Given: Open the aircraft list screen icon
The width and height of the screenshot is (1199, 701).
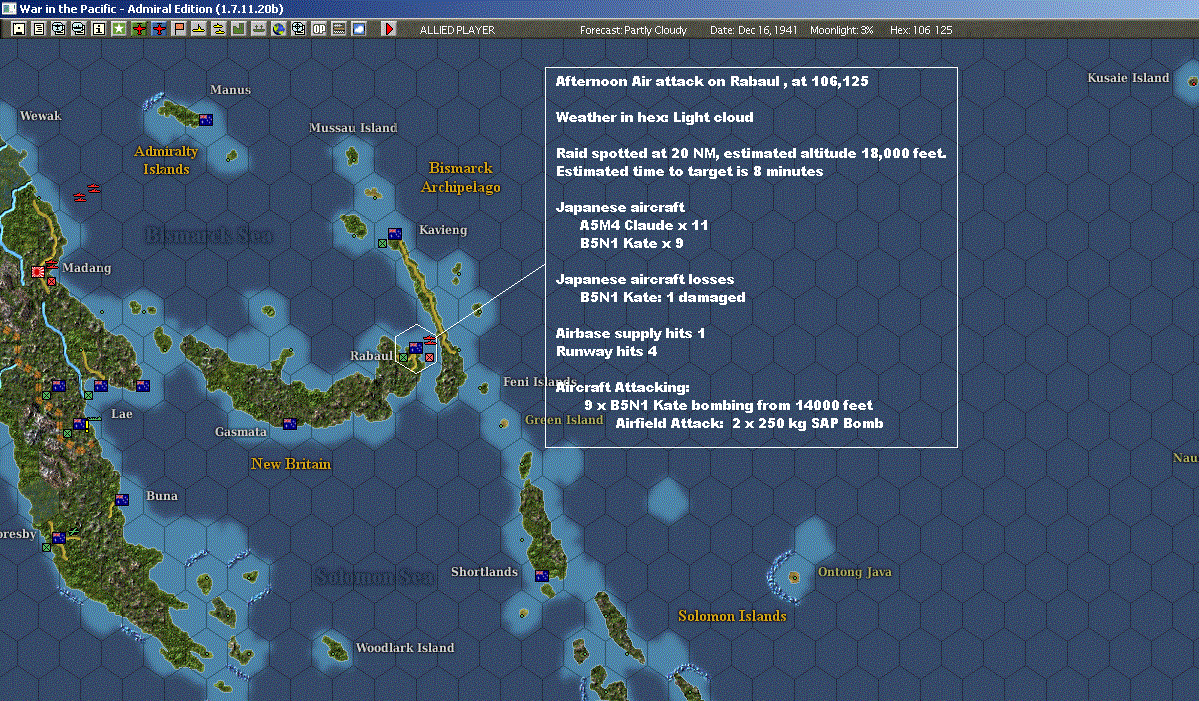Looking at the screenshot, I should click(58, 29).
